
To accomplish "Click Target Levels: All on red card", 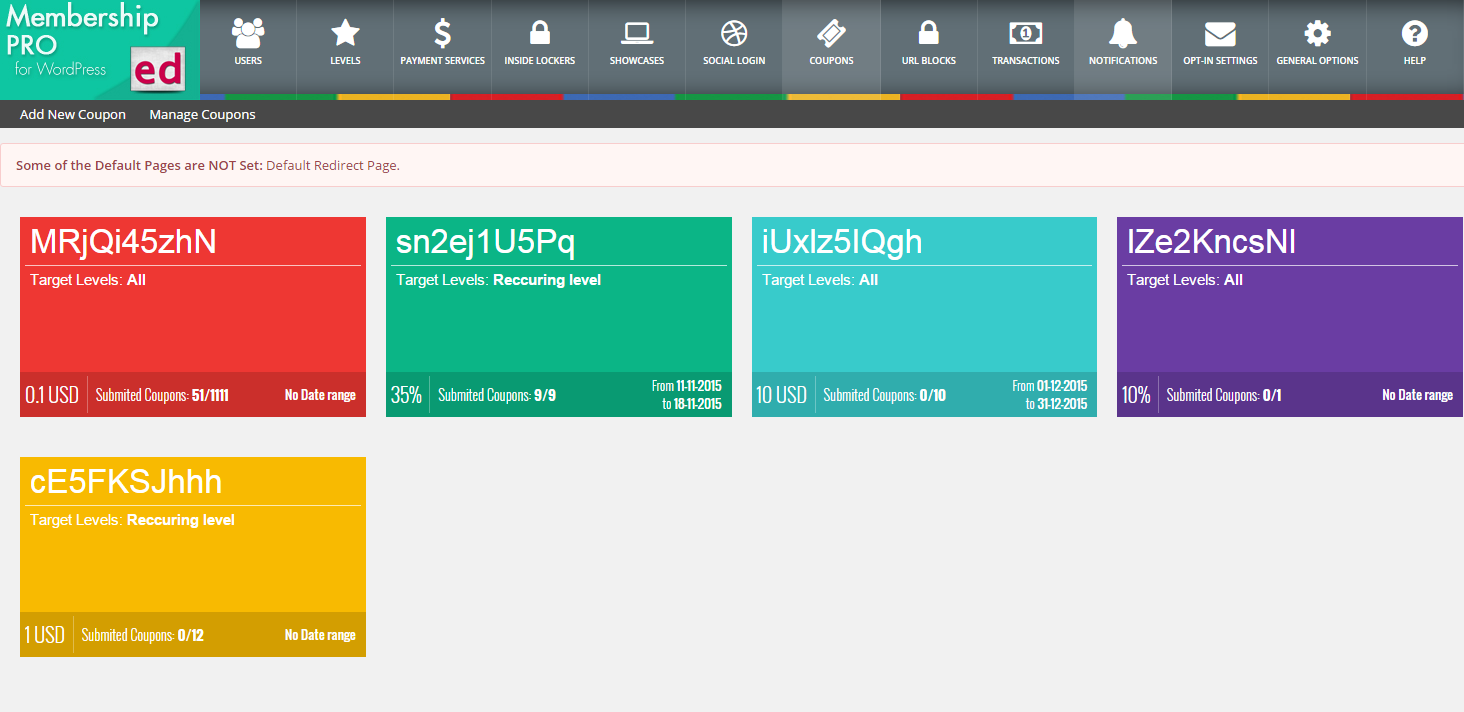I will (88, 280).
